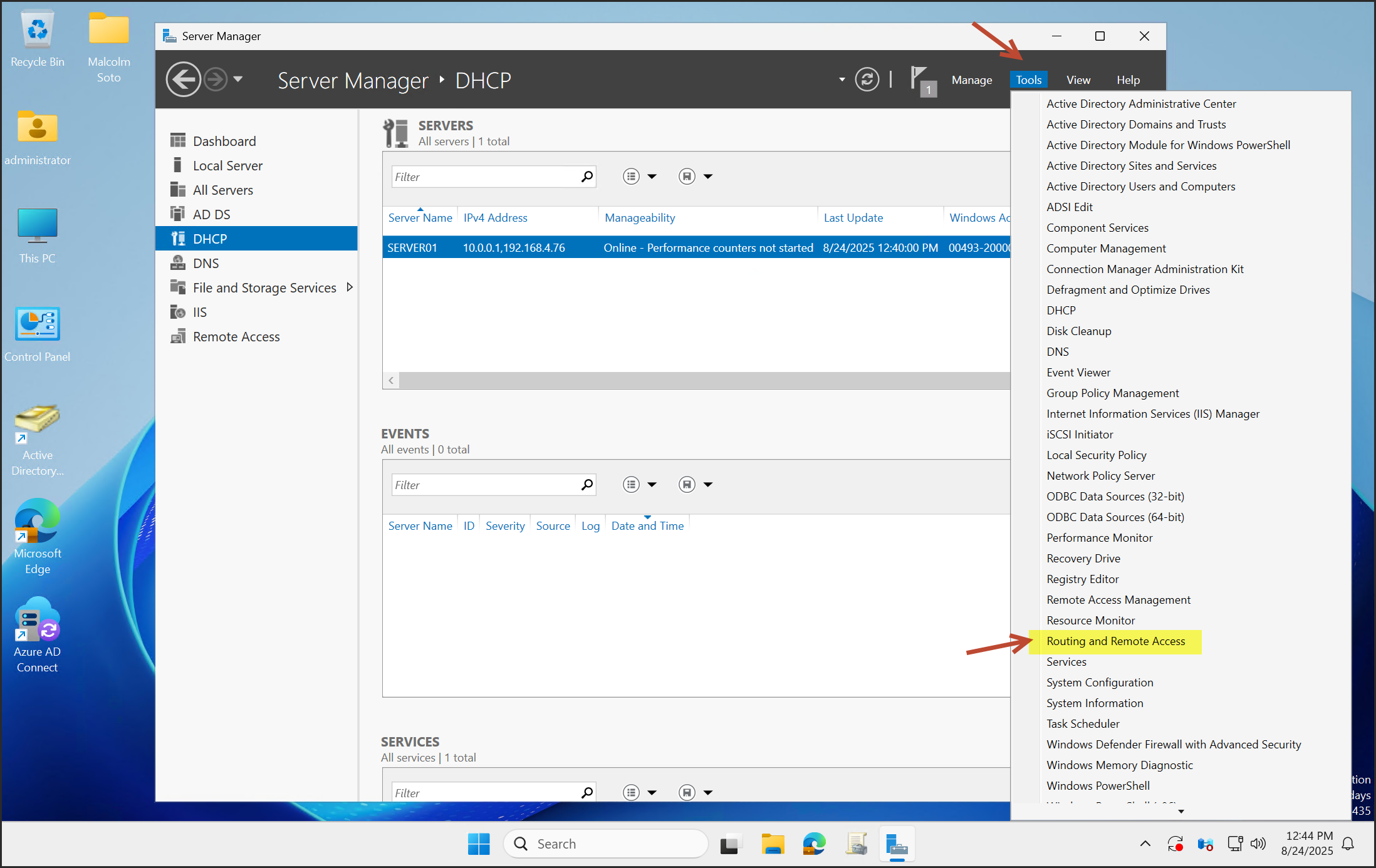1376x868 pixels.
Task: Select Routing and Remote Access
Action: [x=1115, y=641]
